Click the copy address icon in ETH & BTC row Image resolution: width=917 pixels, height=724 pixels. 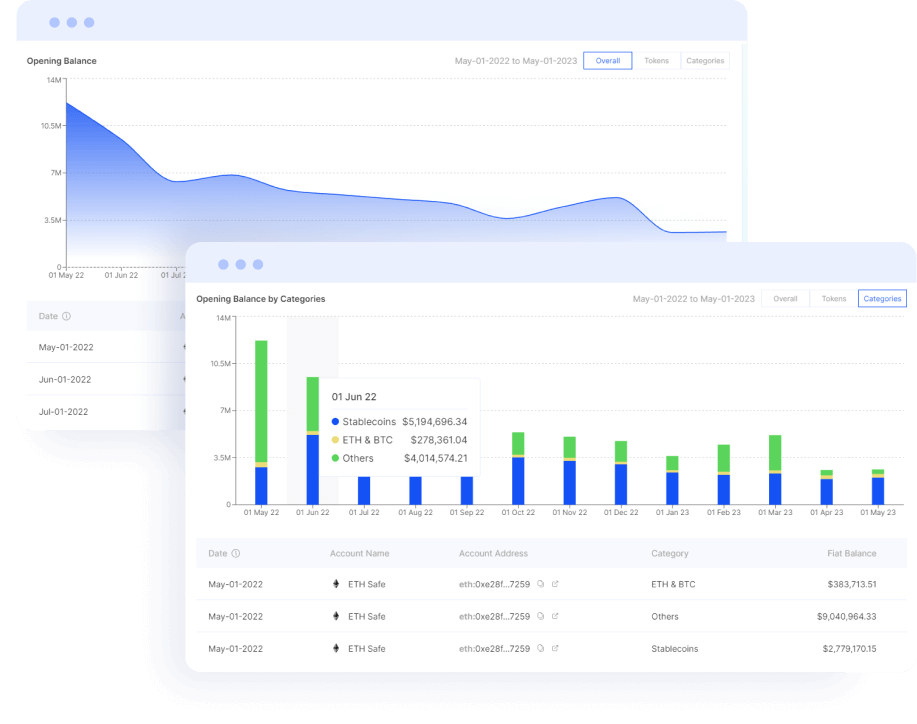tap(541, 585)
